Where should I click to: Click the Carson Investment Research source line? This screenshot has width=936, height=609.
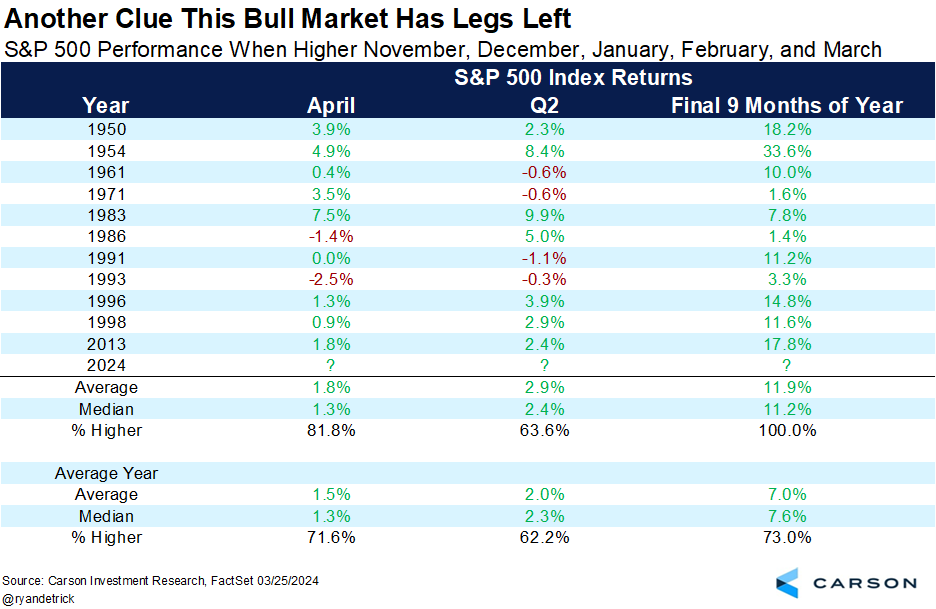click(x=161, y=580)
